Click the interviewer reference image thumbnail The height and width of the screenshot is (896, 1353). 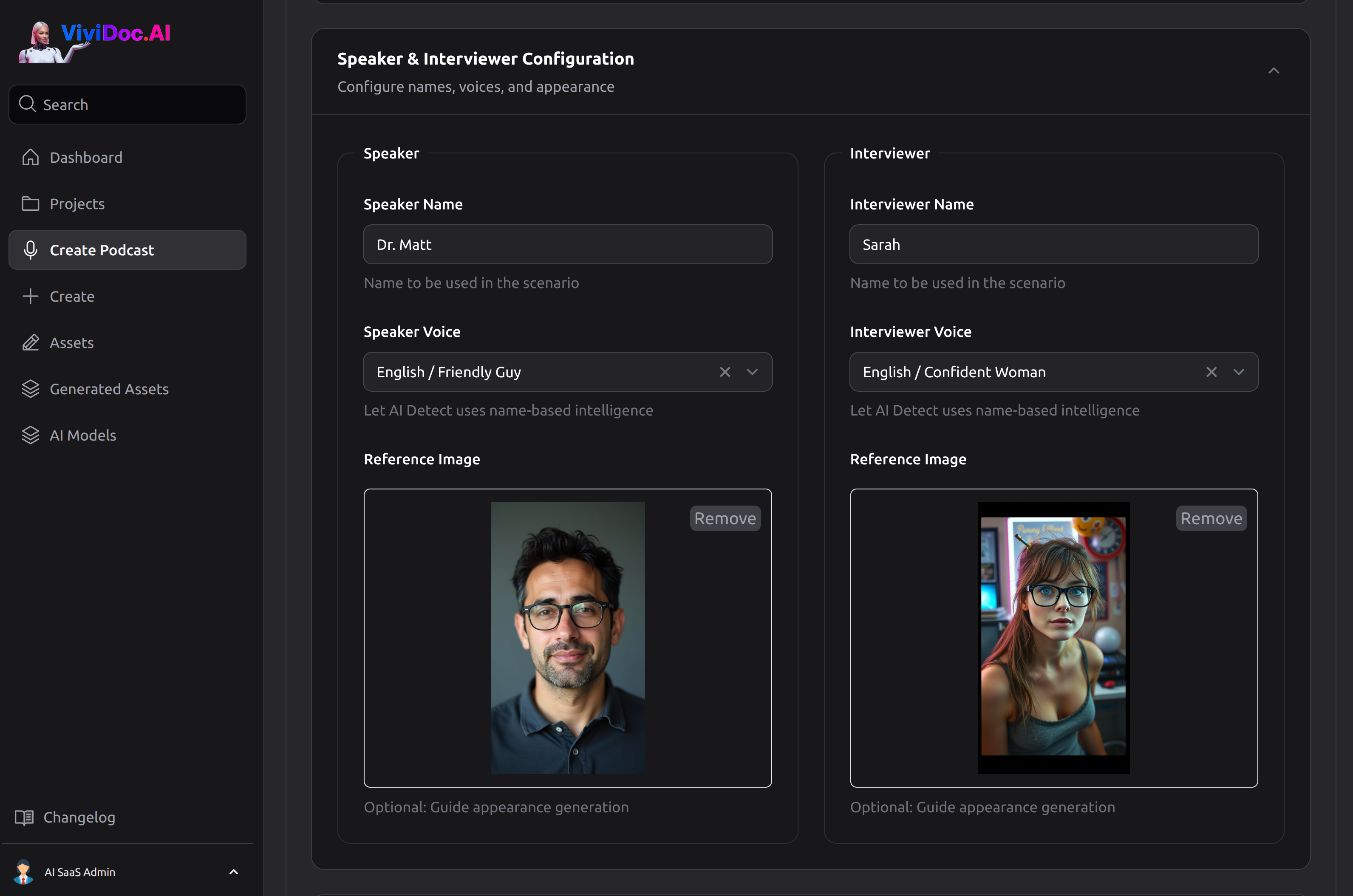[x=1053, y=637]
